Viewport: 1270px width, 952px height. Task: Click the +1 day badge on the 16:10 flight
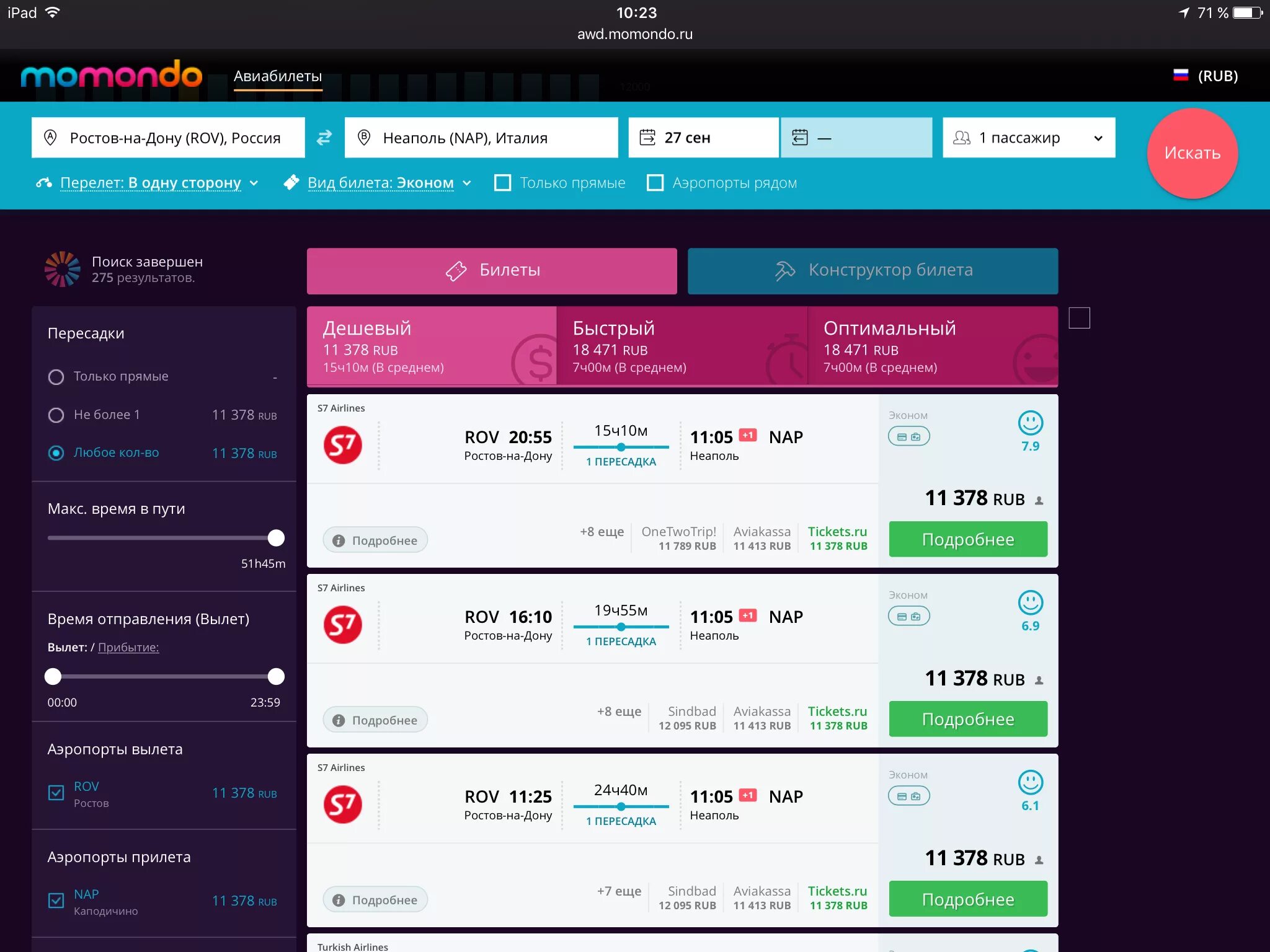[x=748, y=615]
